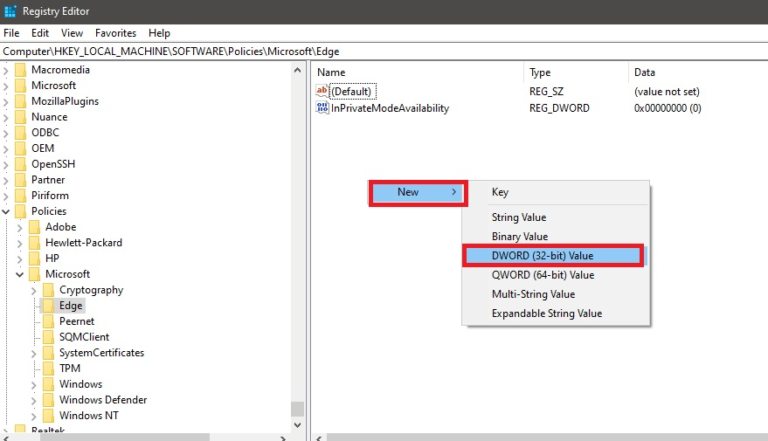The height and width of the screenshot is (441, 768).
Task: Click the Windows NT folder icon
Action: tap(48, 415)
